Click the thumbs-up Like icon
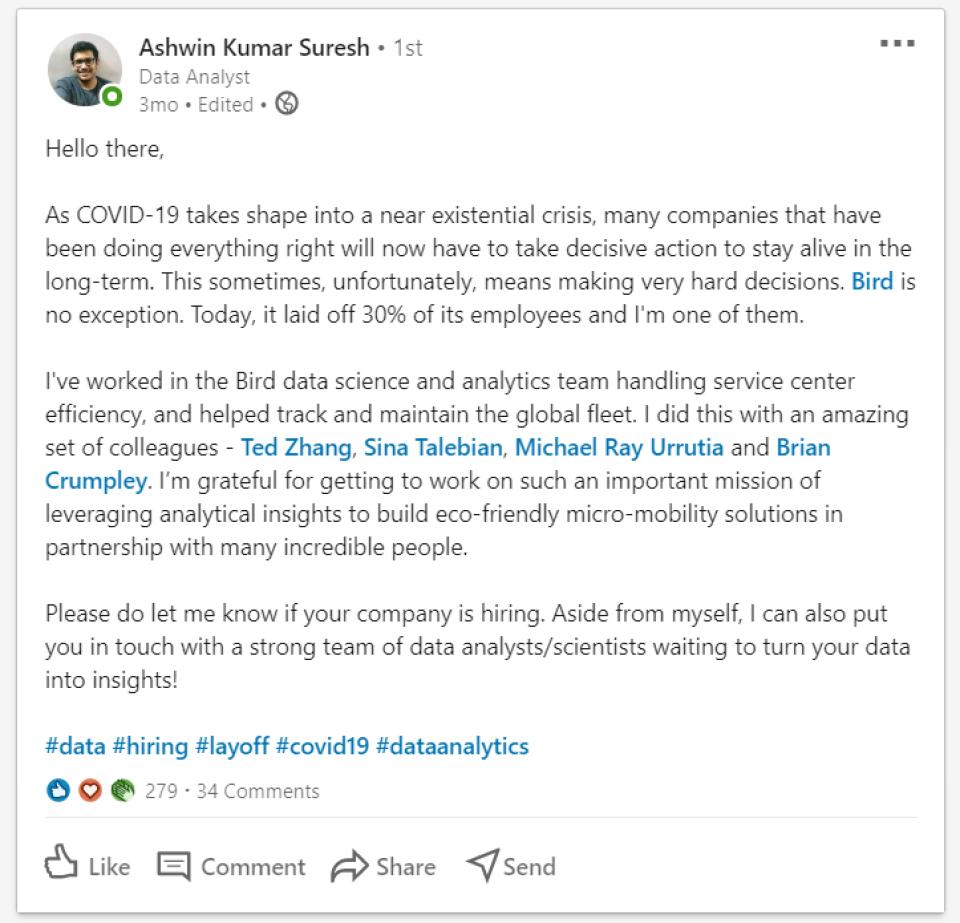This screenshot has width=960, height=923. click(x=63, y=864)
